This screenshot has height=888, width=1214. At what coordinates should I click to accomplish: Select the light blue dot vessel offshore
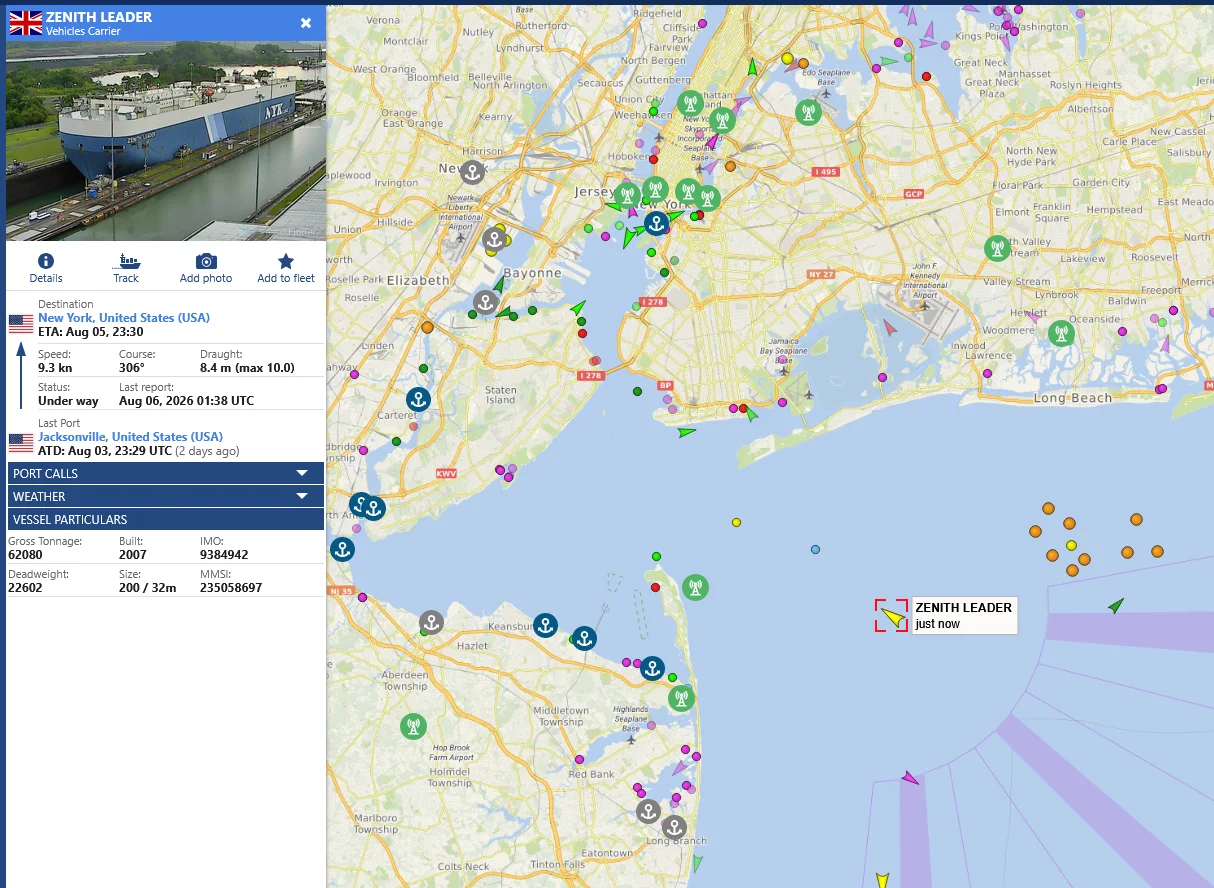(x=815, y=549)
